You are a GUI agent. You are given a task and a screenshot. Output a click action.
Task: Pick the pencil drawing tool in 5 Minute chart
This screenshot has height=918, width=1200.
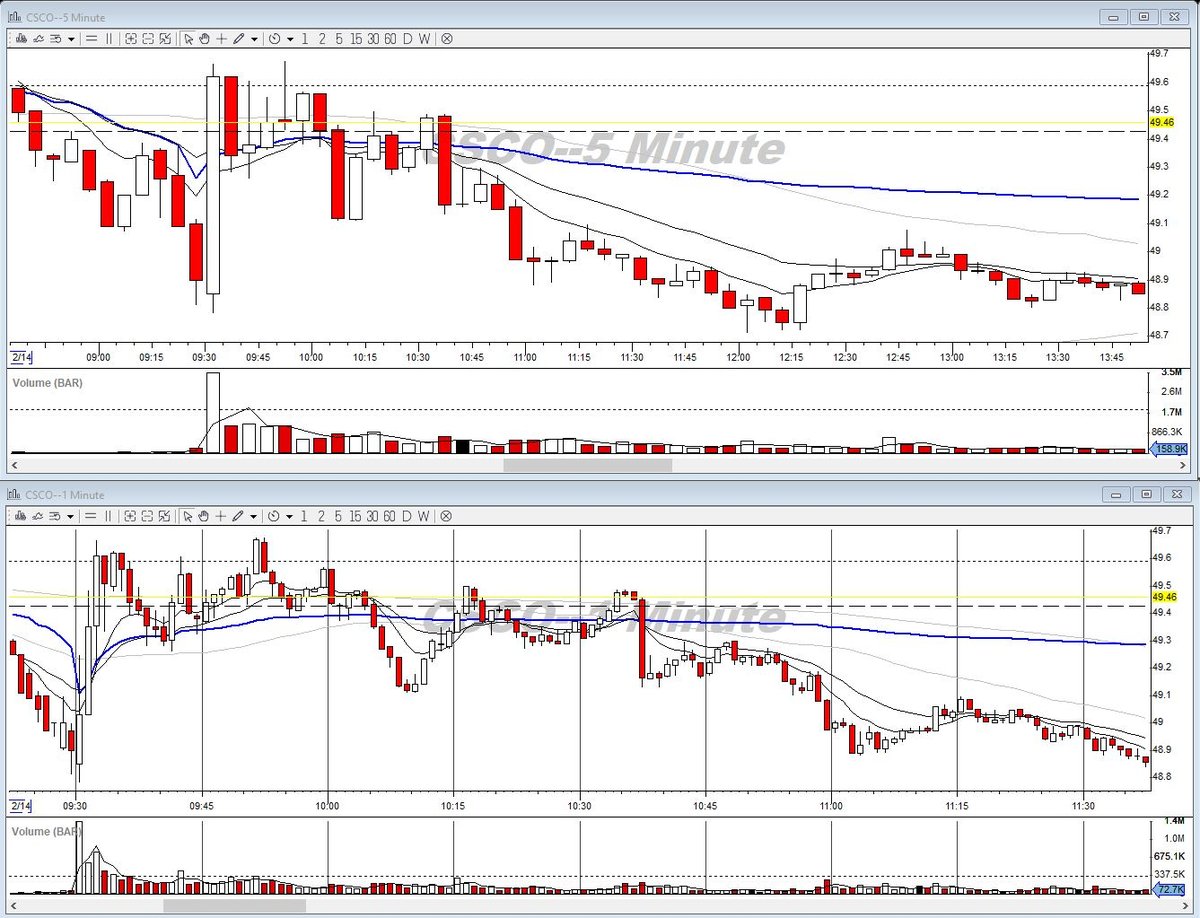point(238,39)
